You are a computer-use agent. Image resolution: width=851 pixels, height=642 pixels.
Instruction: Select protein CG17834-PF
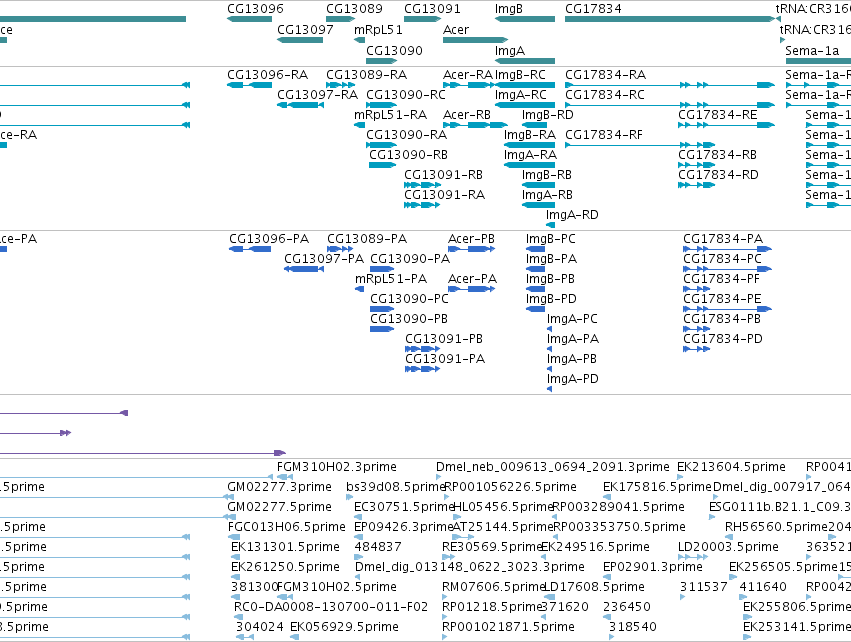(721, 278)
